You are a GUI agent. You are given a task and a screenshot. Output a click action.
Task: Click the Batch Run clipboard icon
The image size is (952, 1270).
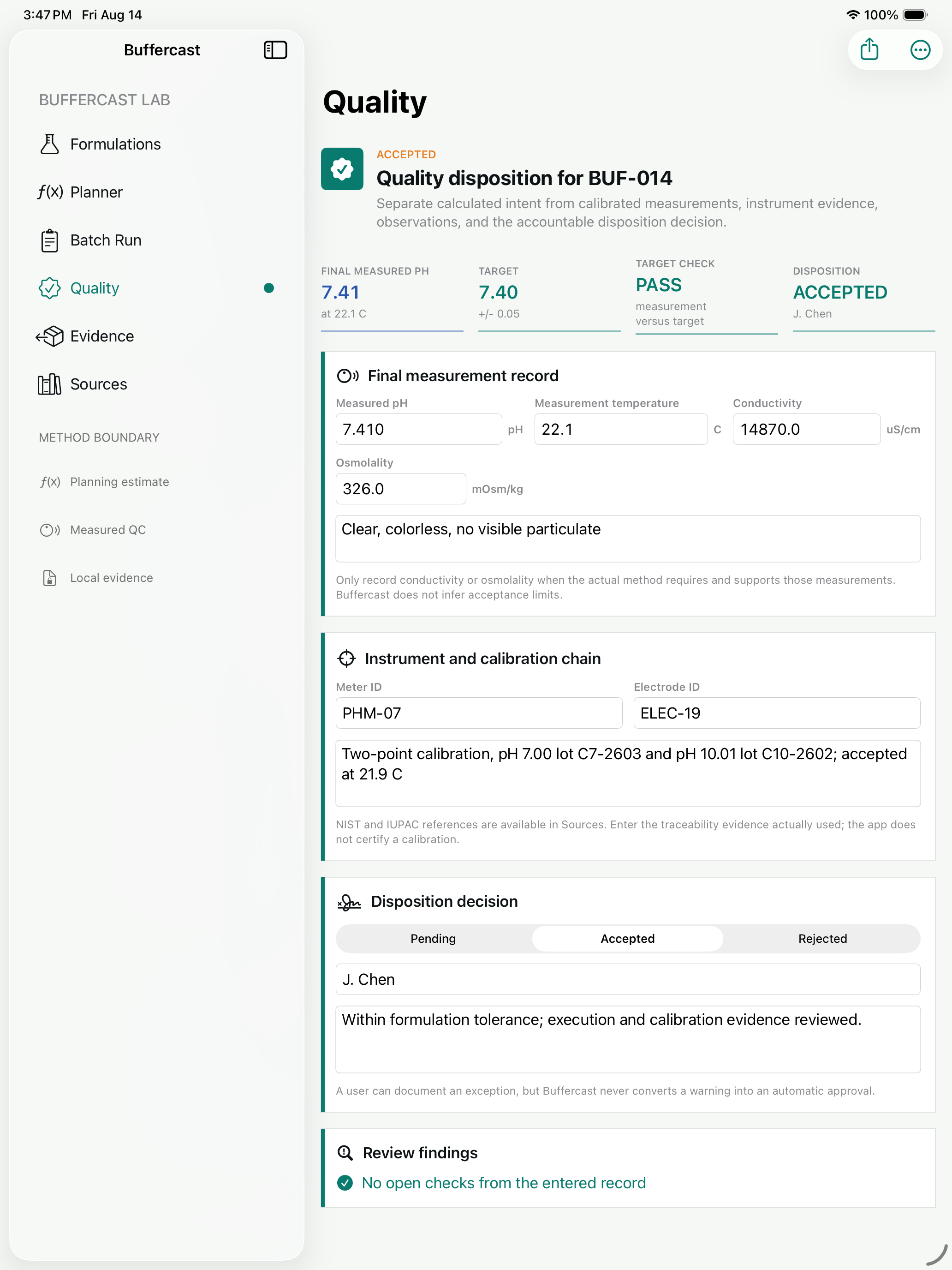(49, 240)
